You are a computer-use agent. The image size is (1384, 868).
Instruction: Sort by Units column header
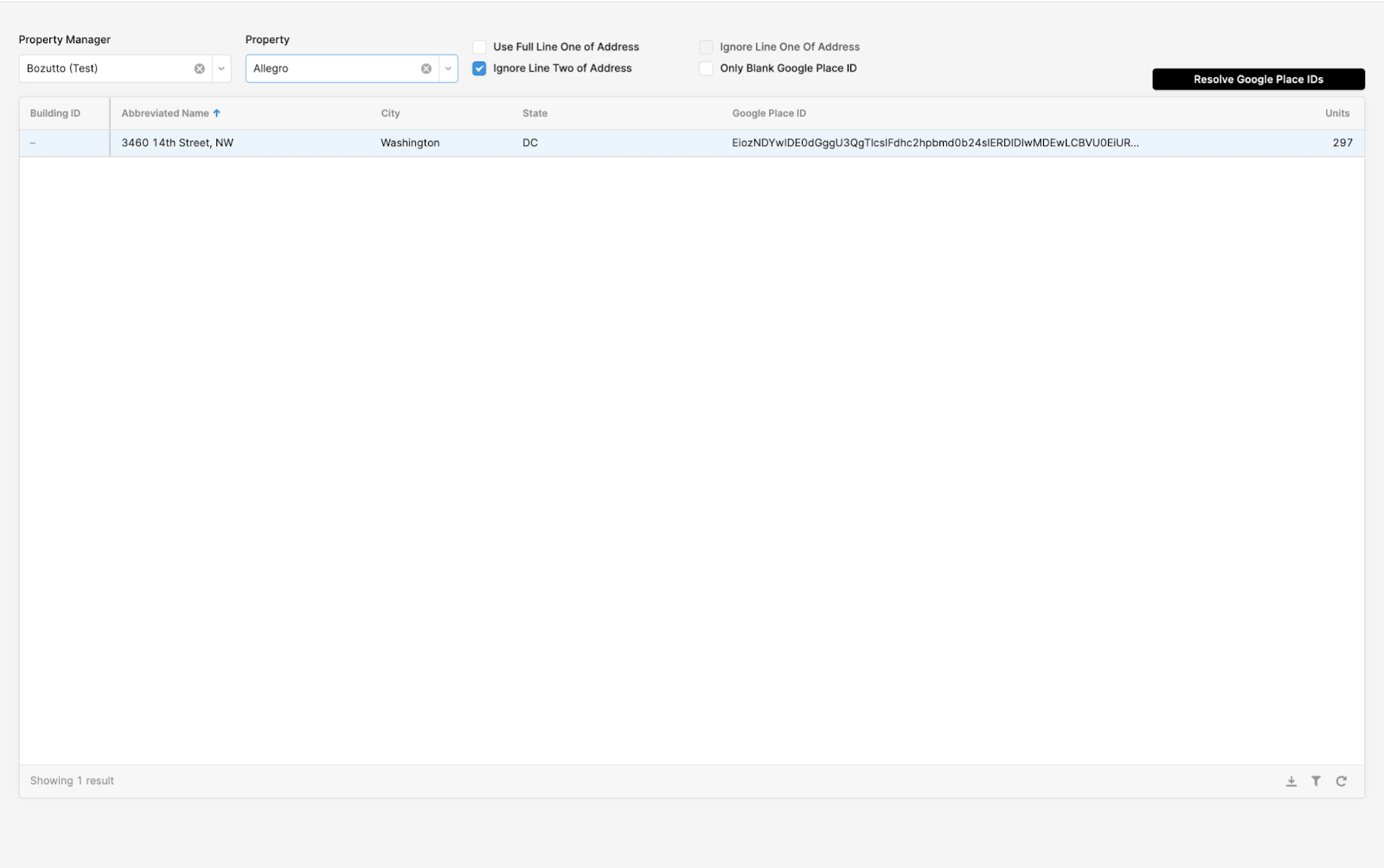(1337, 113)
